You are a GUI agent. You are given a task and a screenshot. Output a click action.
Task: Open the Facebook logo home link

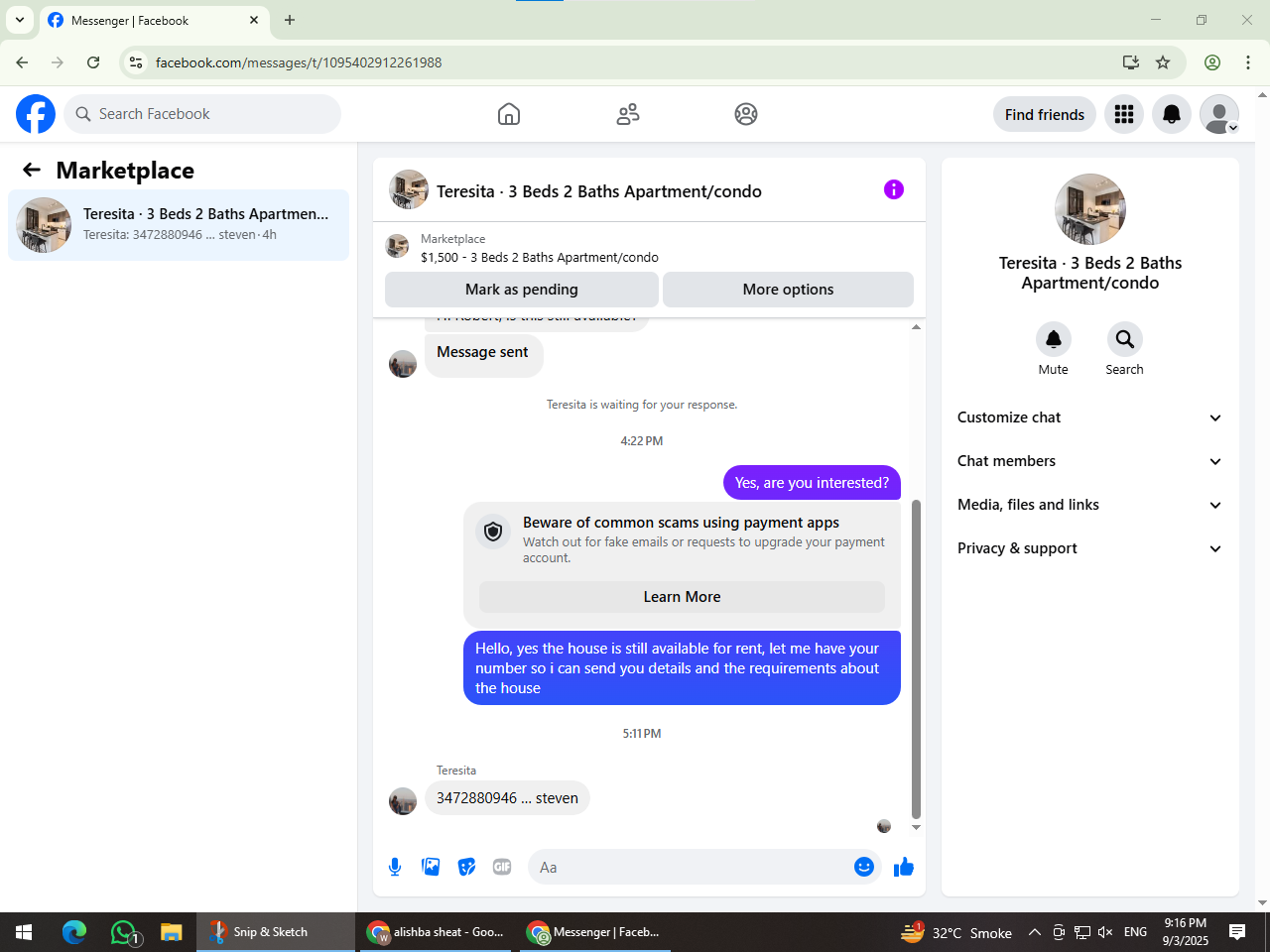(36, 114)
